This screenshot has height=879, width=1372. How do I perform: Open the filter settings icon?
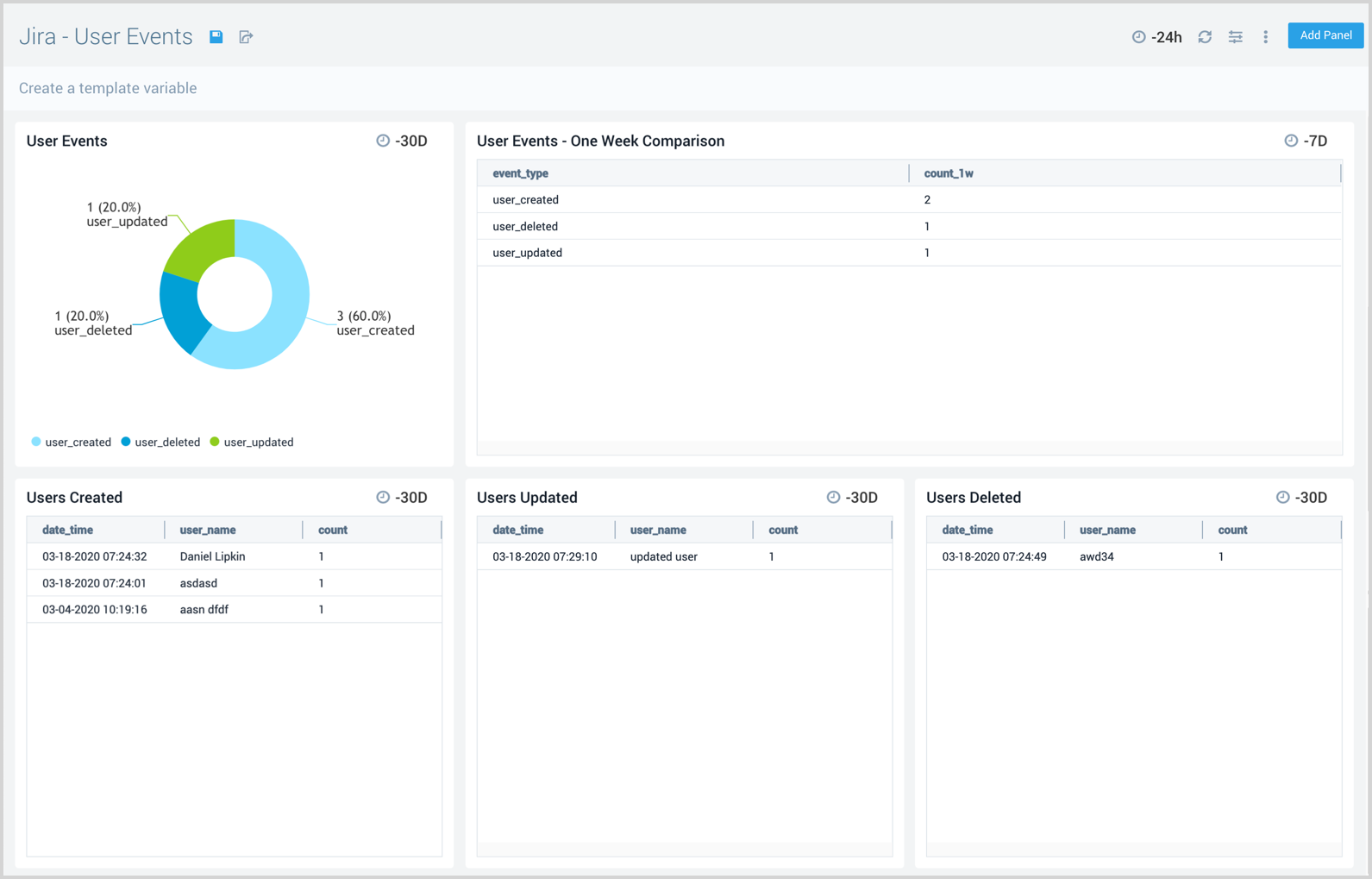(x=1235, y=37)
